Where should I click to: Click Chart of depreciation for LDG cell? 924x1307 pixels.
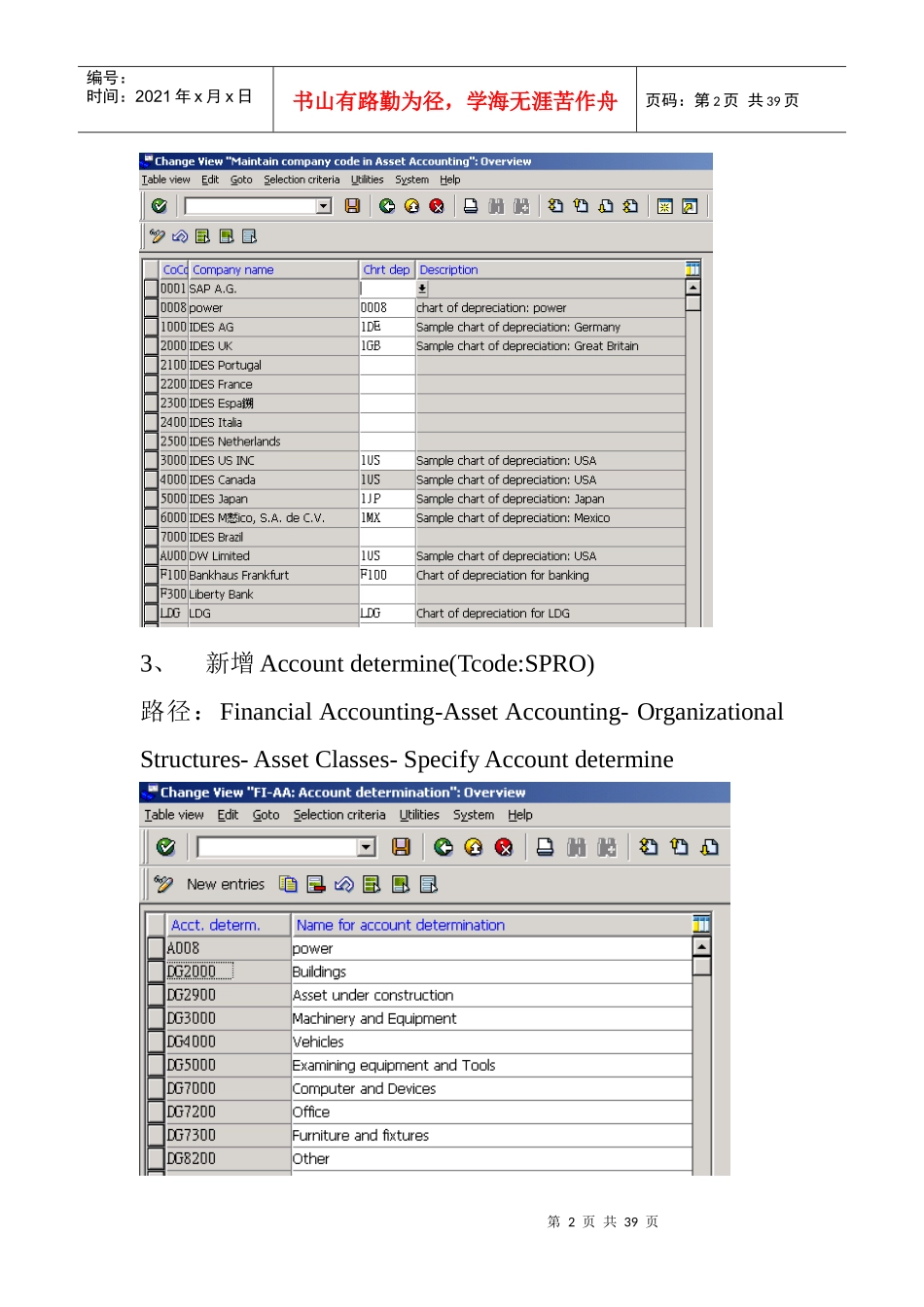[x=551, y=613]
